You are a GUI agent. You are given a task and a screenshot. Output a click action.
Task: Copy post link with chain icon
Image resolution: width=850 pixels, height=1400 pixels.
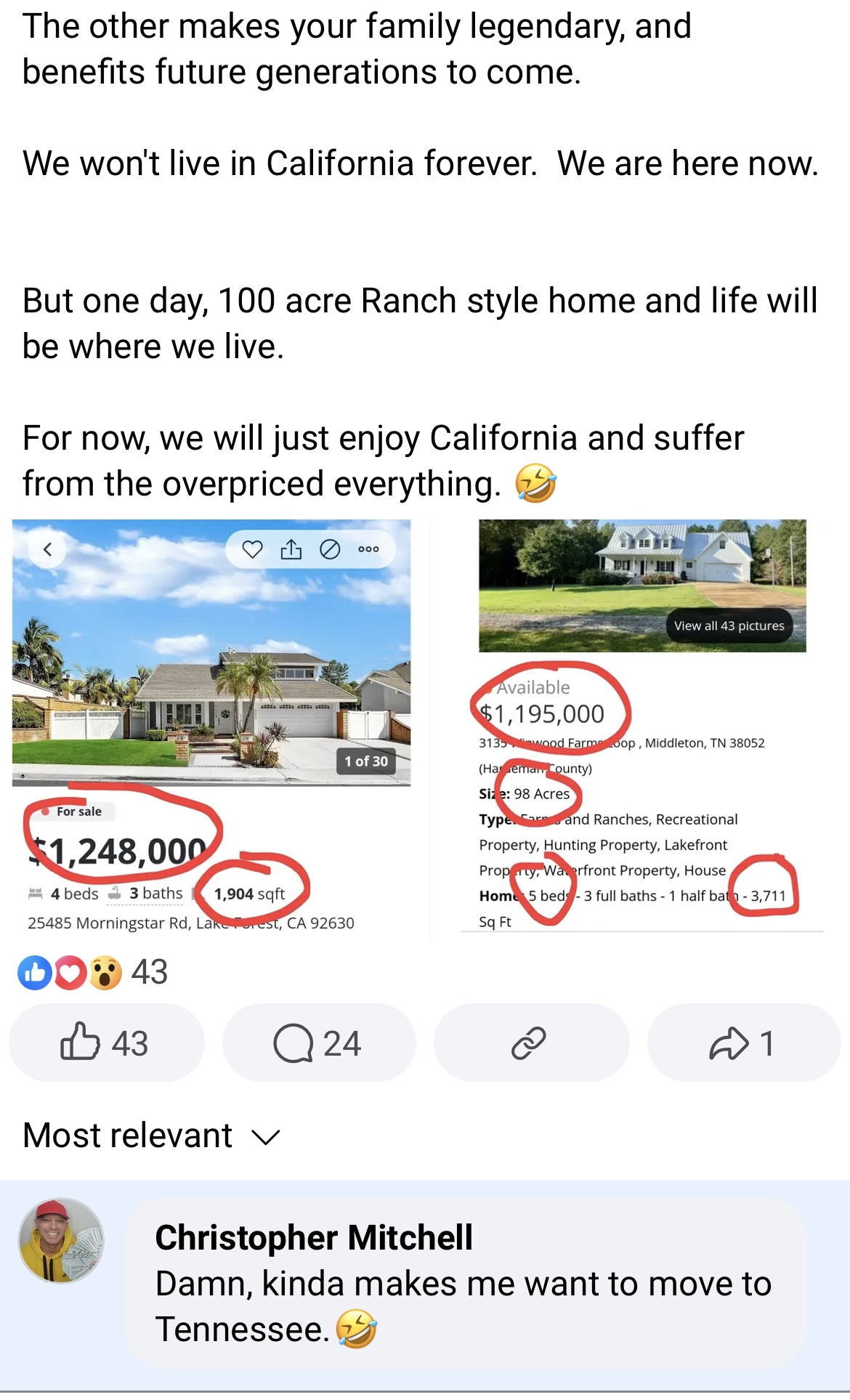pyautogui.click(x=531, y=1043)
